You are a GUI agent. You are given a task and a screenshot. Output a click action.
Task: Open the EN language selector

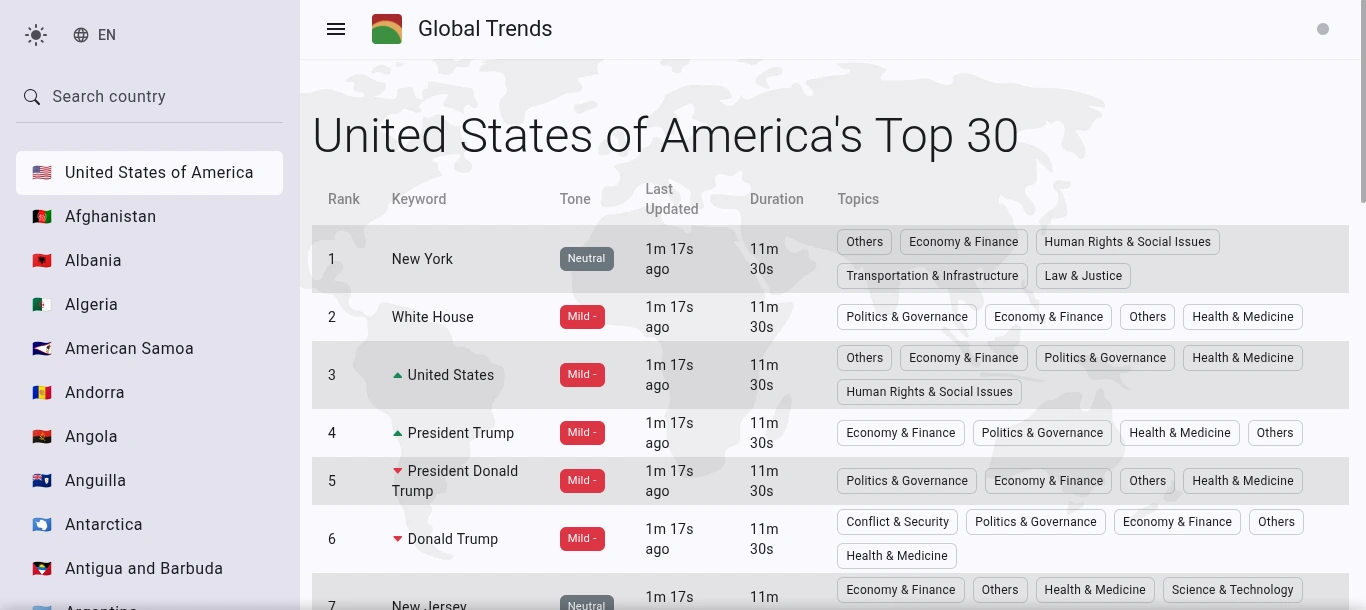[x=95, y=35]
